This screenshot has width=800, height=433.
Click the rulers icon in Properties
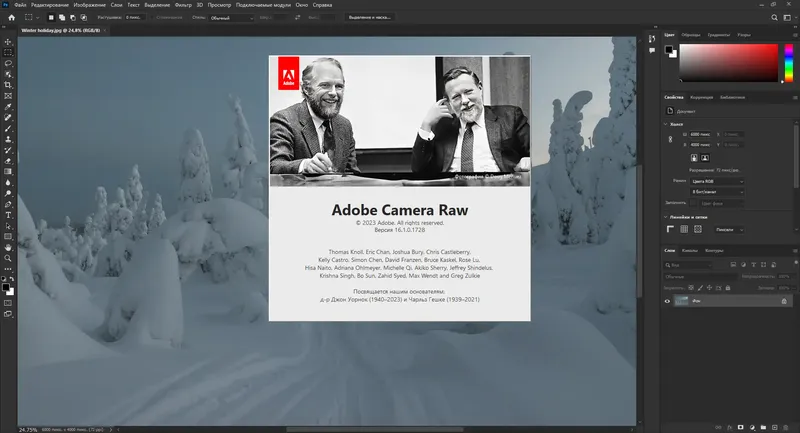coord(670,230)
